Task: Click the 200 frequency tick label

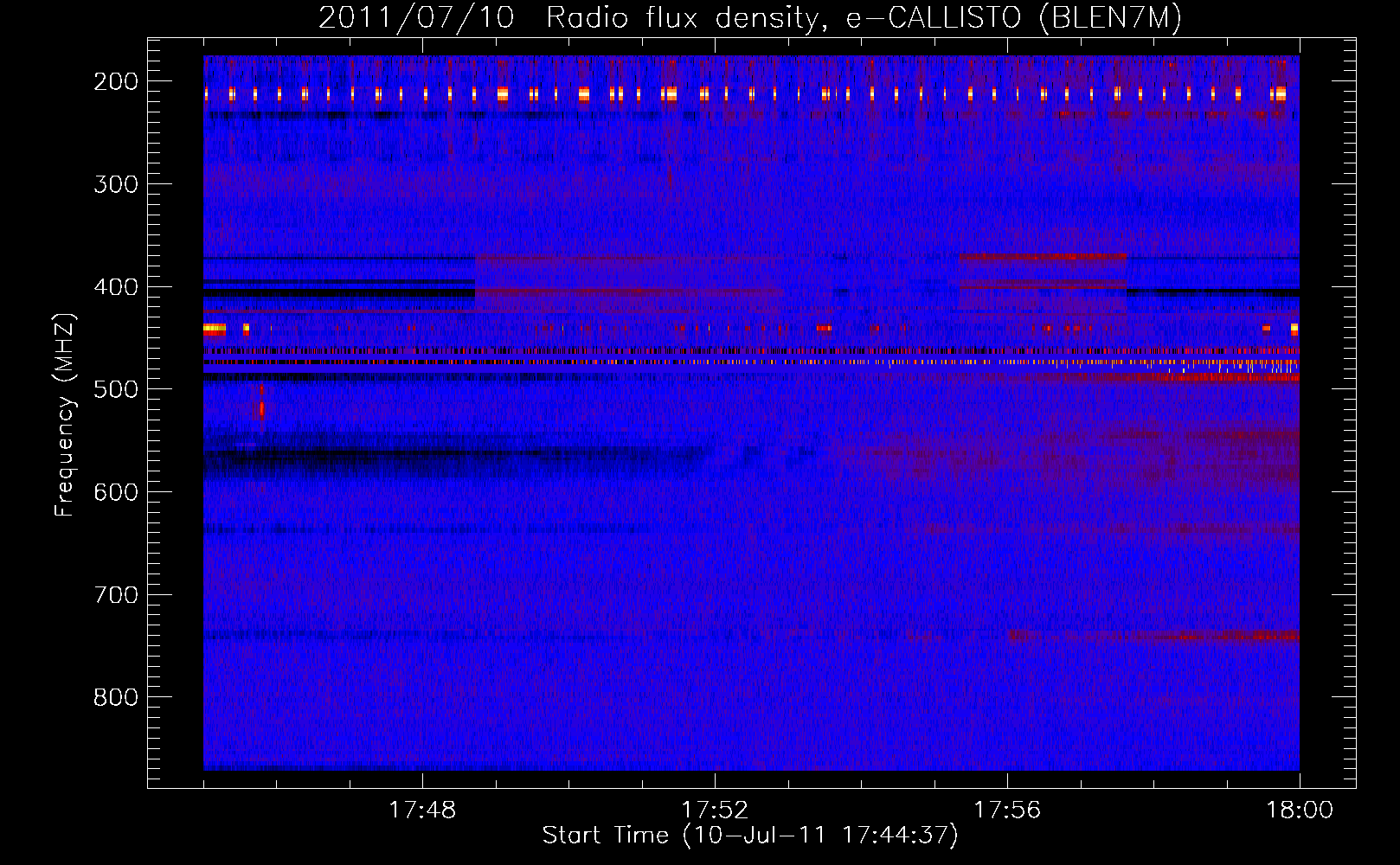Action: click(116, 81)
